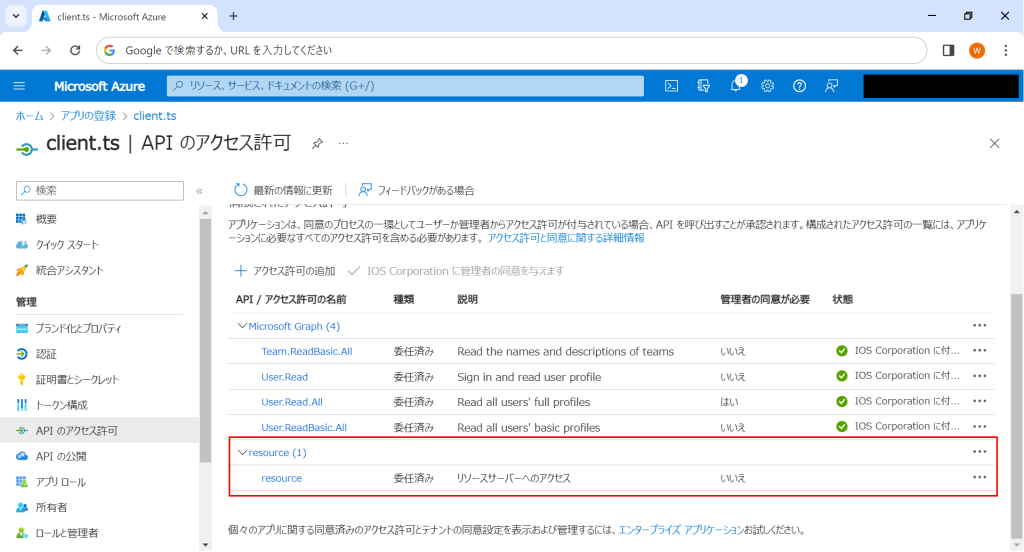
Task: Open the Chrome three-dot menu
Action: pos(1006,50)
